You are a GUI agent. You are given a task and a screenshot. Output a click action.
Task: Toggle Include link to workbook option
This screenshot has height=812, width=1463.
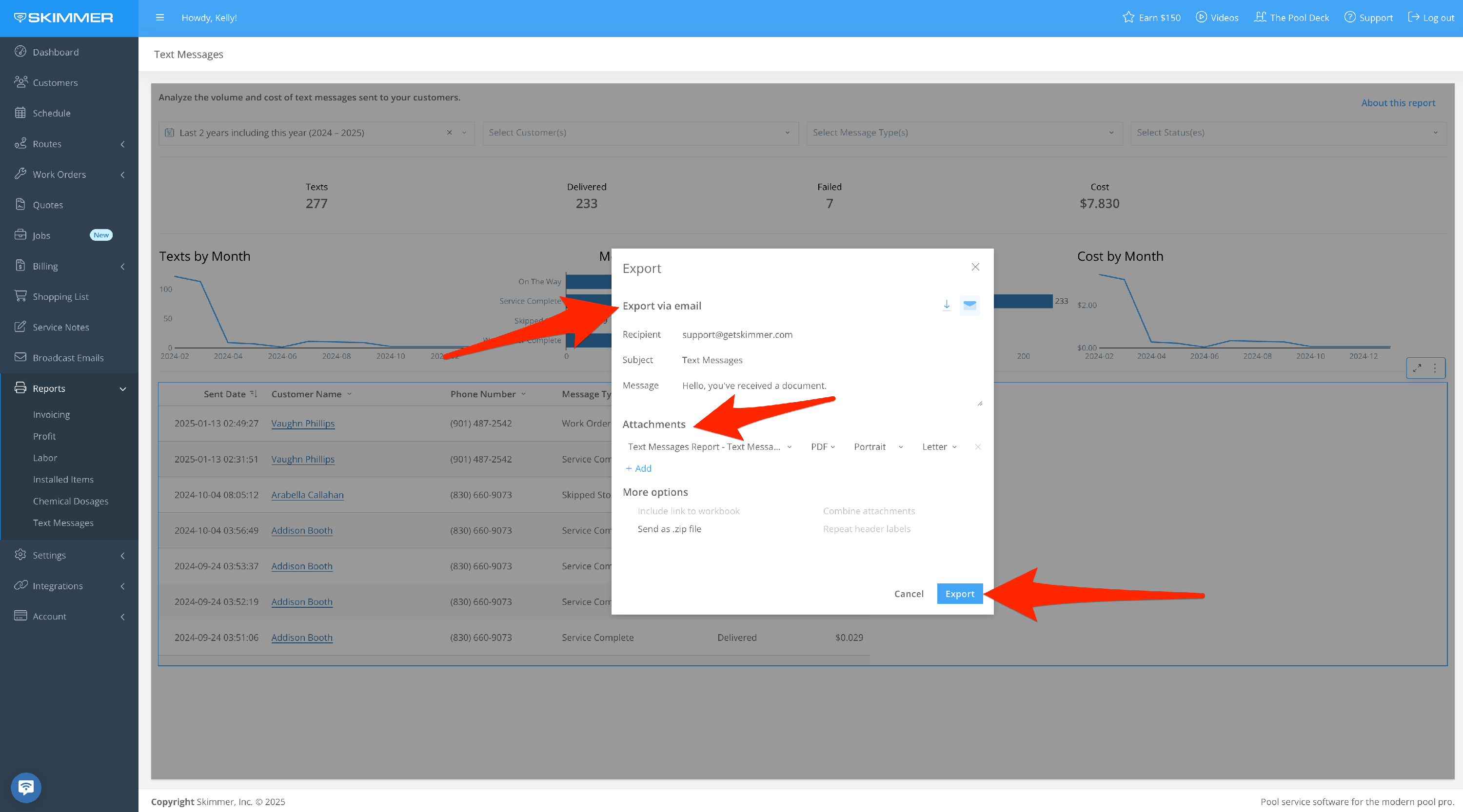pyautogui.click(x=688, y=511)
